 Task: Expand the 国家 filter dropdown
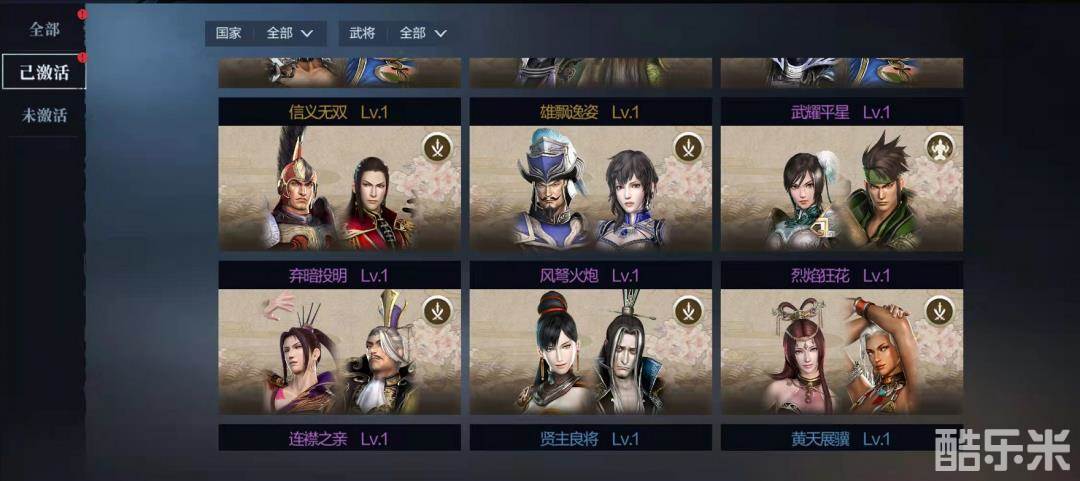pyautogui.click(x=265, y=33)
